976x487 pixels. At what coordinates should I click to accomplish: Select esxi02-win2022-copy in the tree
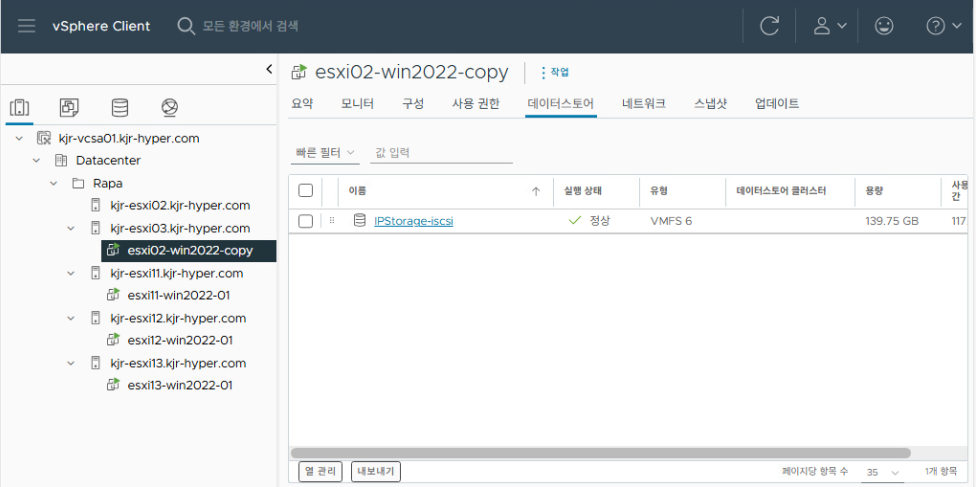(189, 250)
